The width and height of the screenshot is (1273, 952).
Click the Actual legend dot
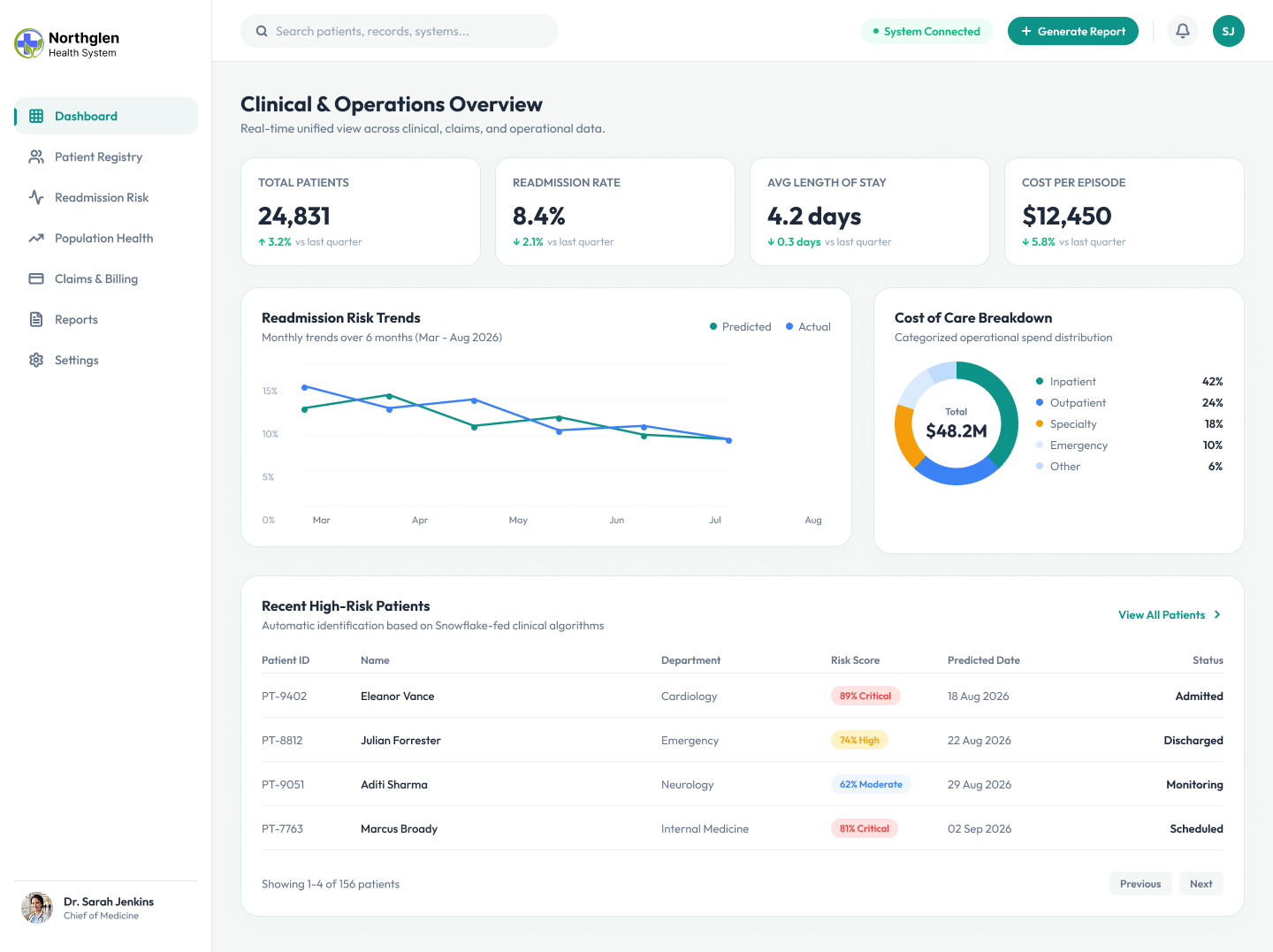click(789, 326)
